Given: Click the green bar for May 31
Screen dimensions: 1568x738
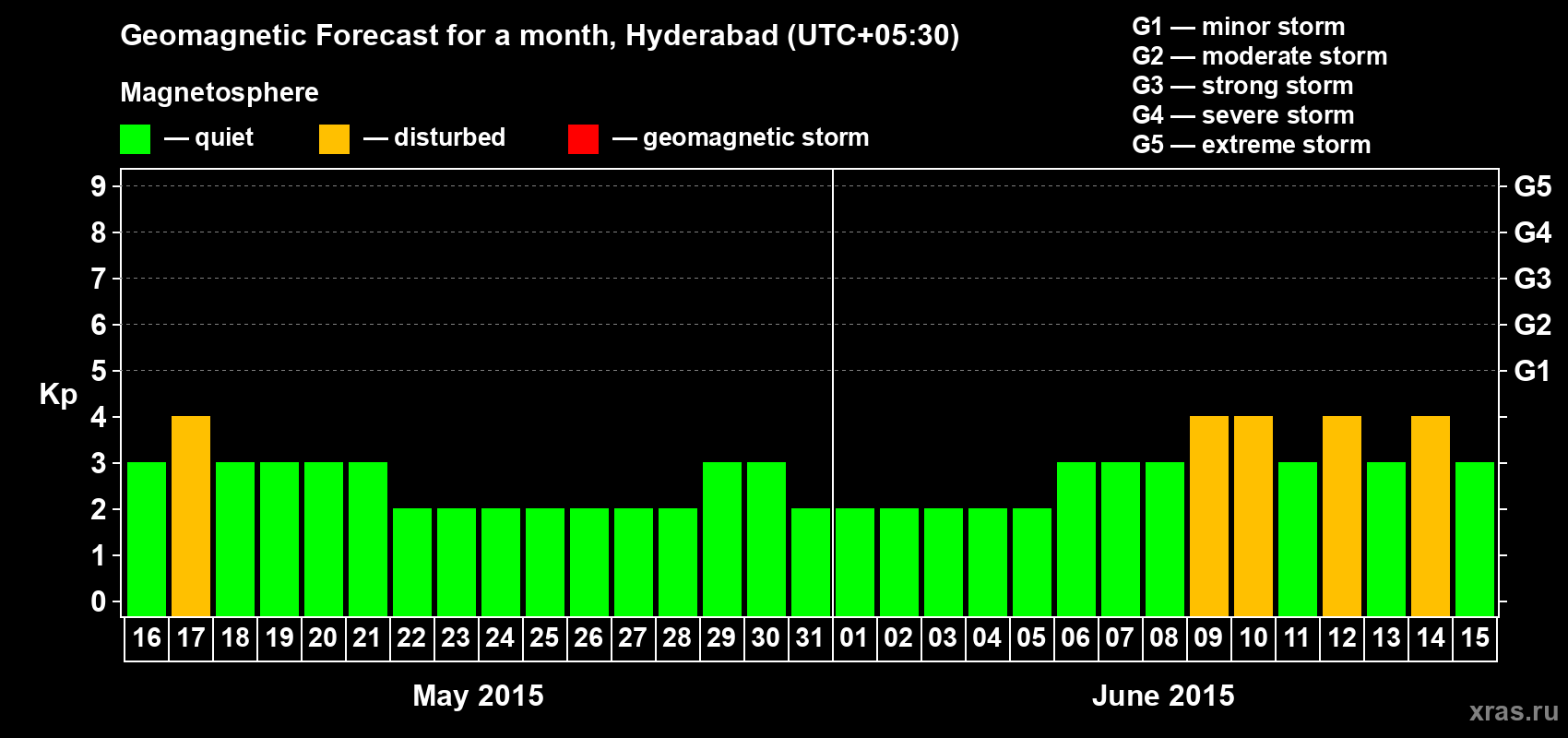Looking at the screenshot, I should click(811, 562).
